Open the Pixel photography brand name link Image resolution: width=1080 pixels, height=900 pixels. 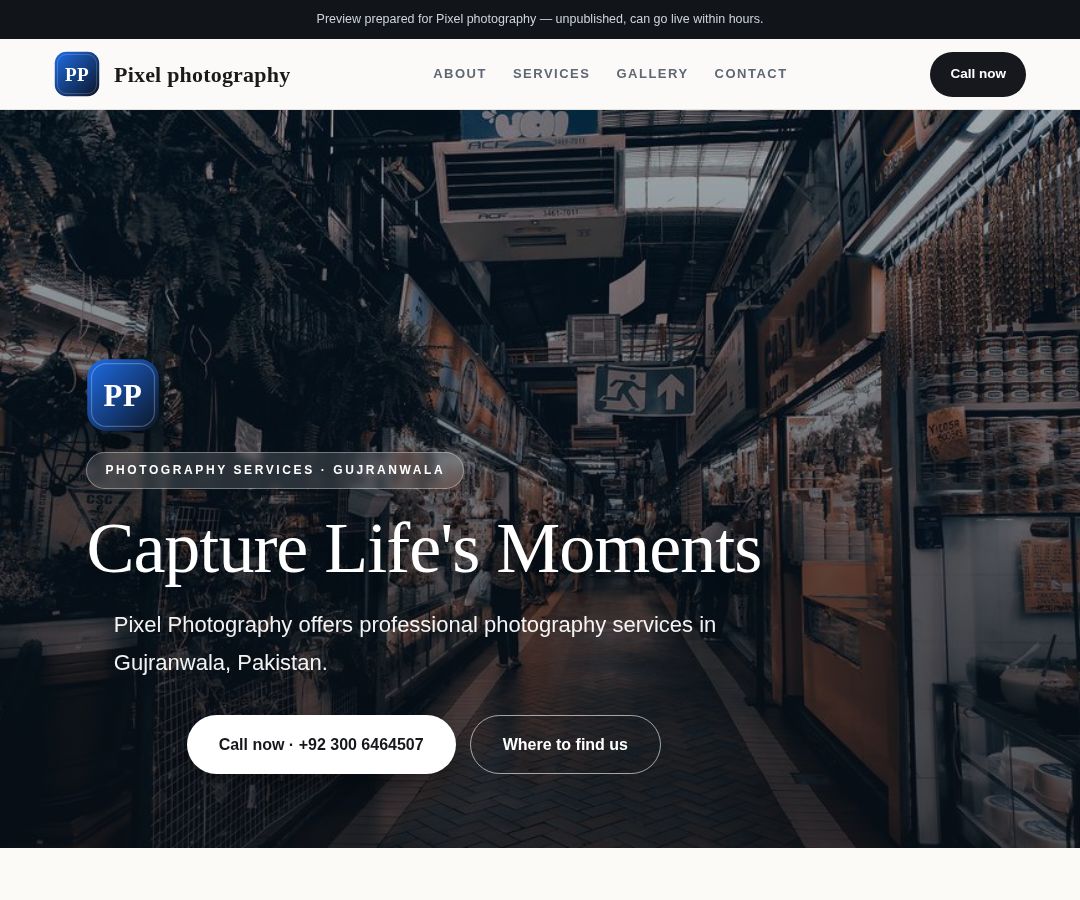202,74
